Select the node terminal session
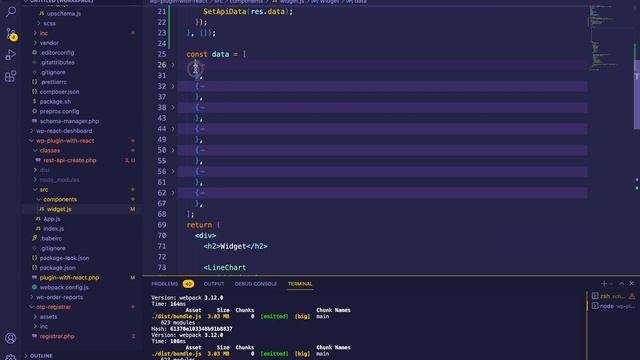The width and height of the screenshot is (640, 360). (x=613, y=306)
